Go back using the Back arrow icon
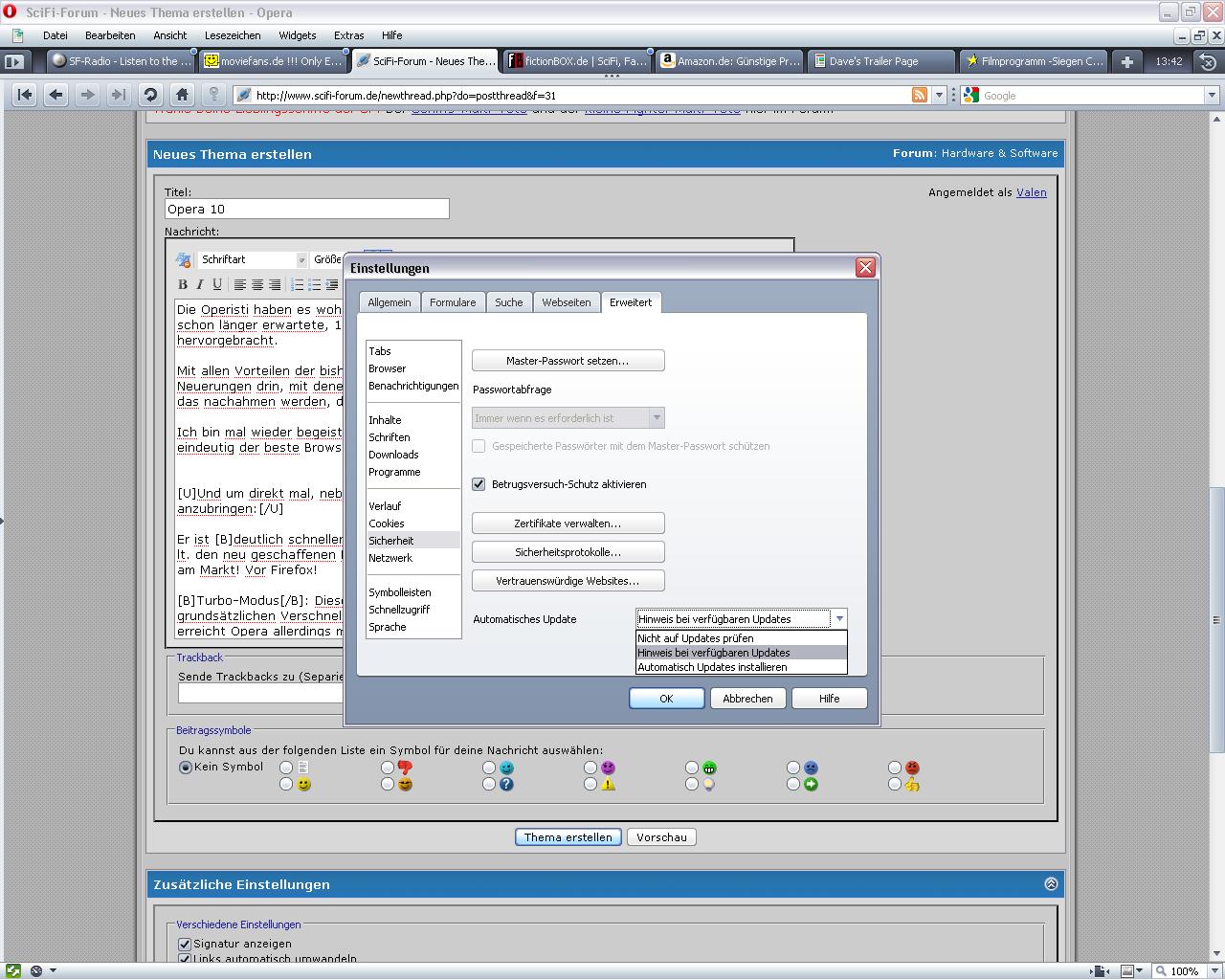Viewport: 1225px width, 980px height. click(56, 95)
